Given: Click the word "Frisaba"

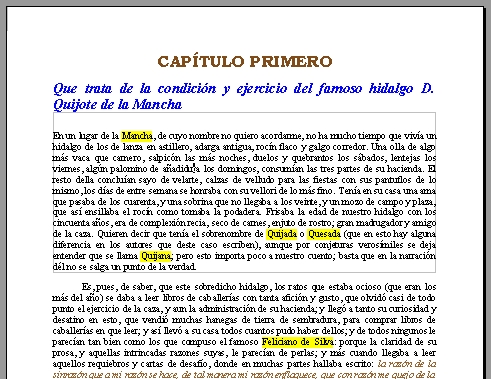Looking at the screenshot, I should click(x=280, y=212).
